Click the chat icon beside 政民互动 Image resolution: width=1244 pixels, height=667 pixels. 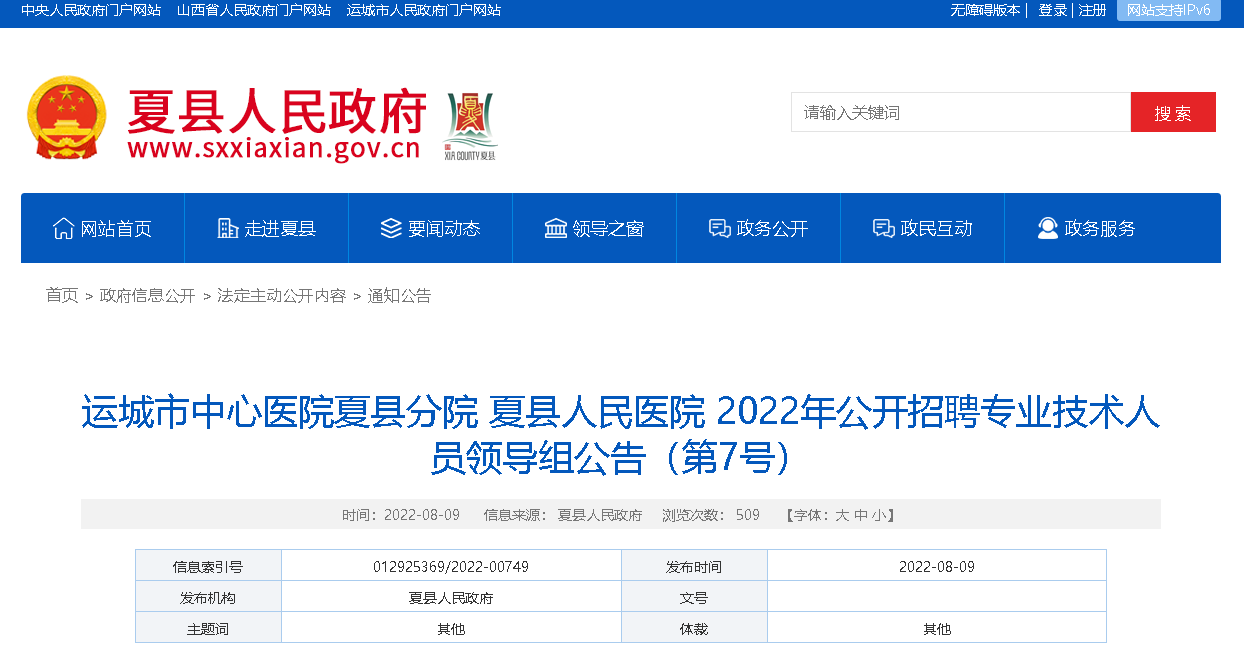click(883, 228)
